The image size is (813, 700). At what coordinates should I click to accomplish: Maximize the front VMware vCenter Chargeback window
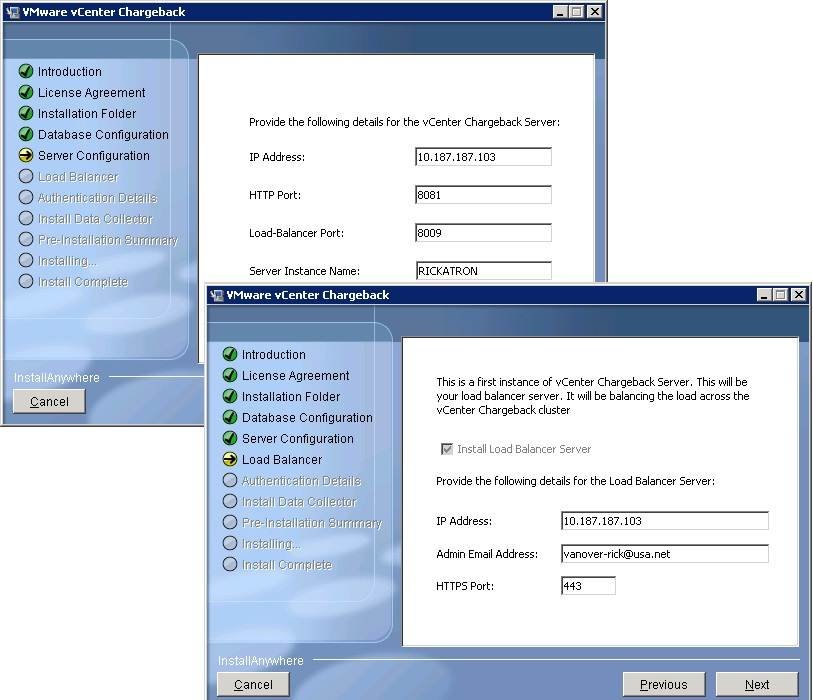coord(780,295)
